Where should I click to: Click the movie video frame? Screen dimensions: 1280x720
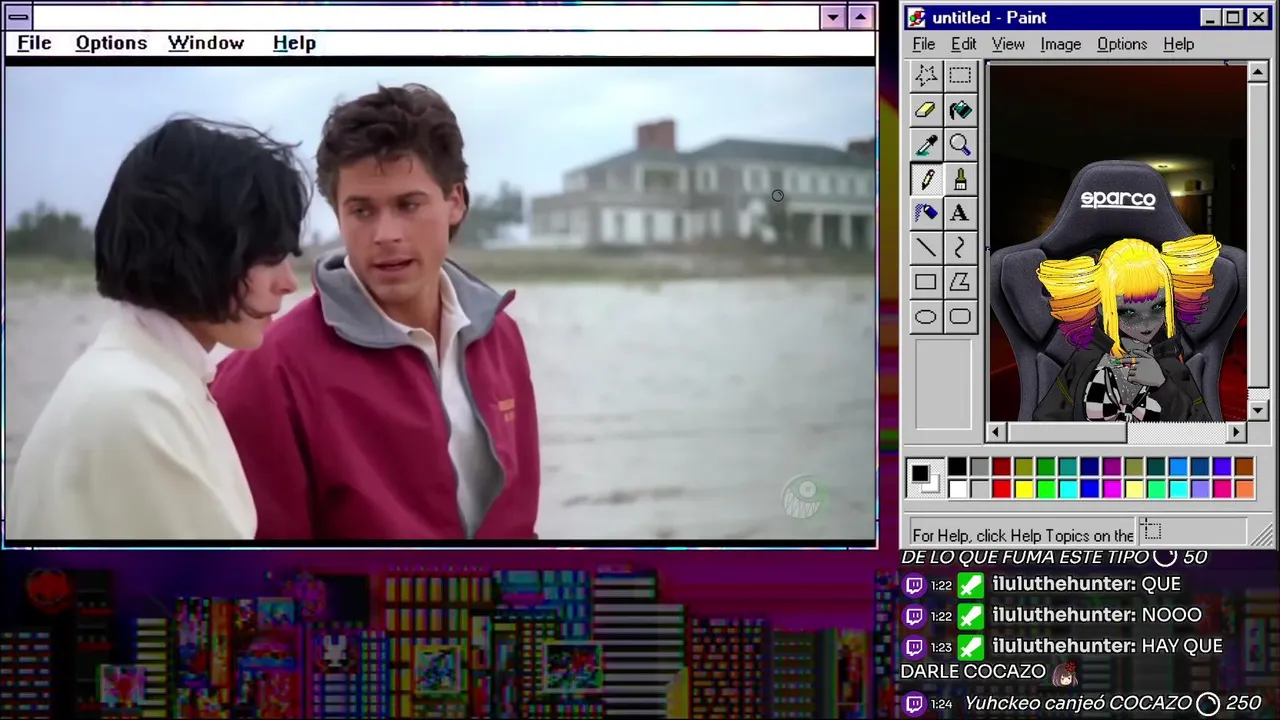point(440,303)
